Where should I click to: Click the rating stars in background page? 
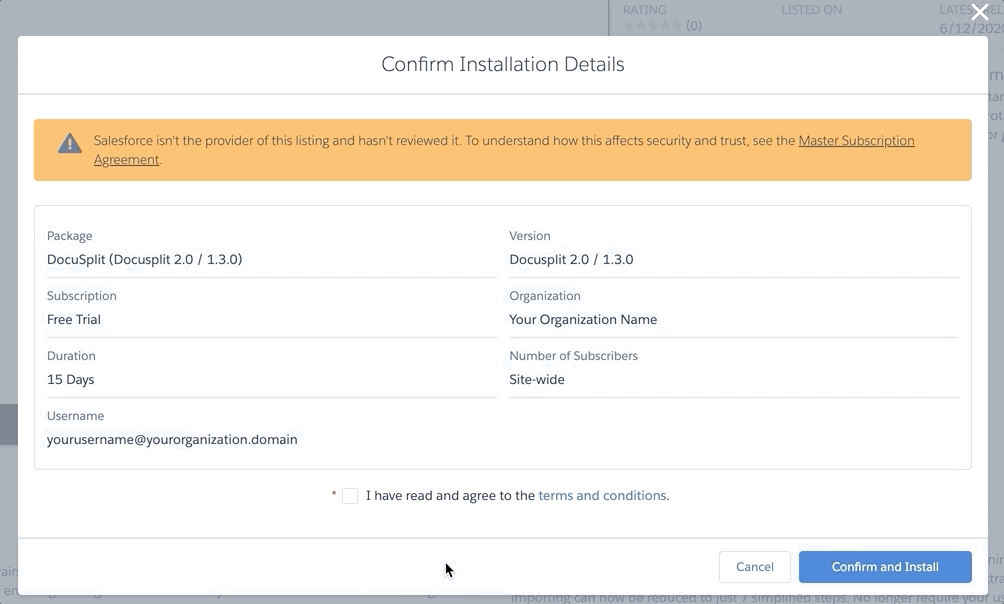coord(652,26)
